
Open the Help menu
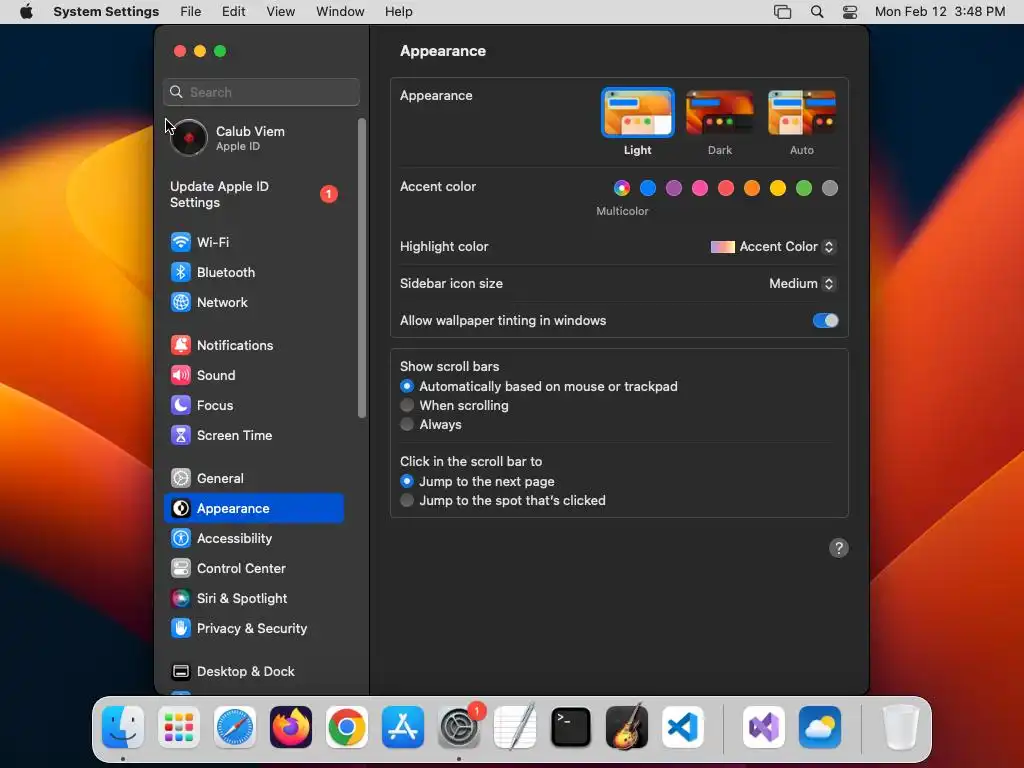(398, 12)
